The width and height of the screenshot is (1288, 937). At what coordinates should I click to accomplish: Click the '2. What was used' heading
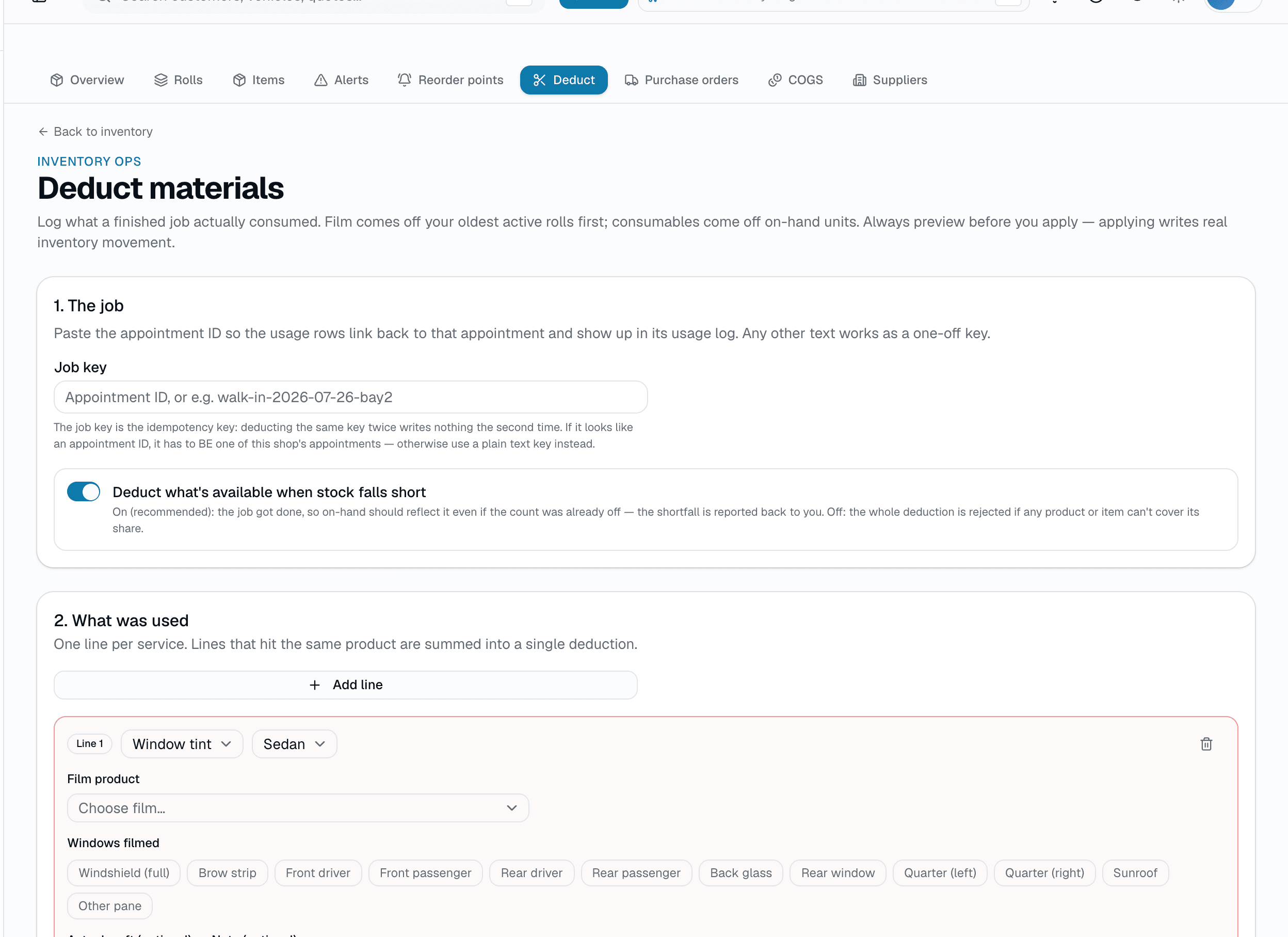(x=121, y=621)
